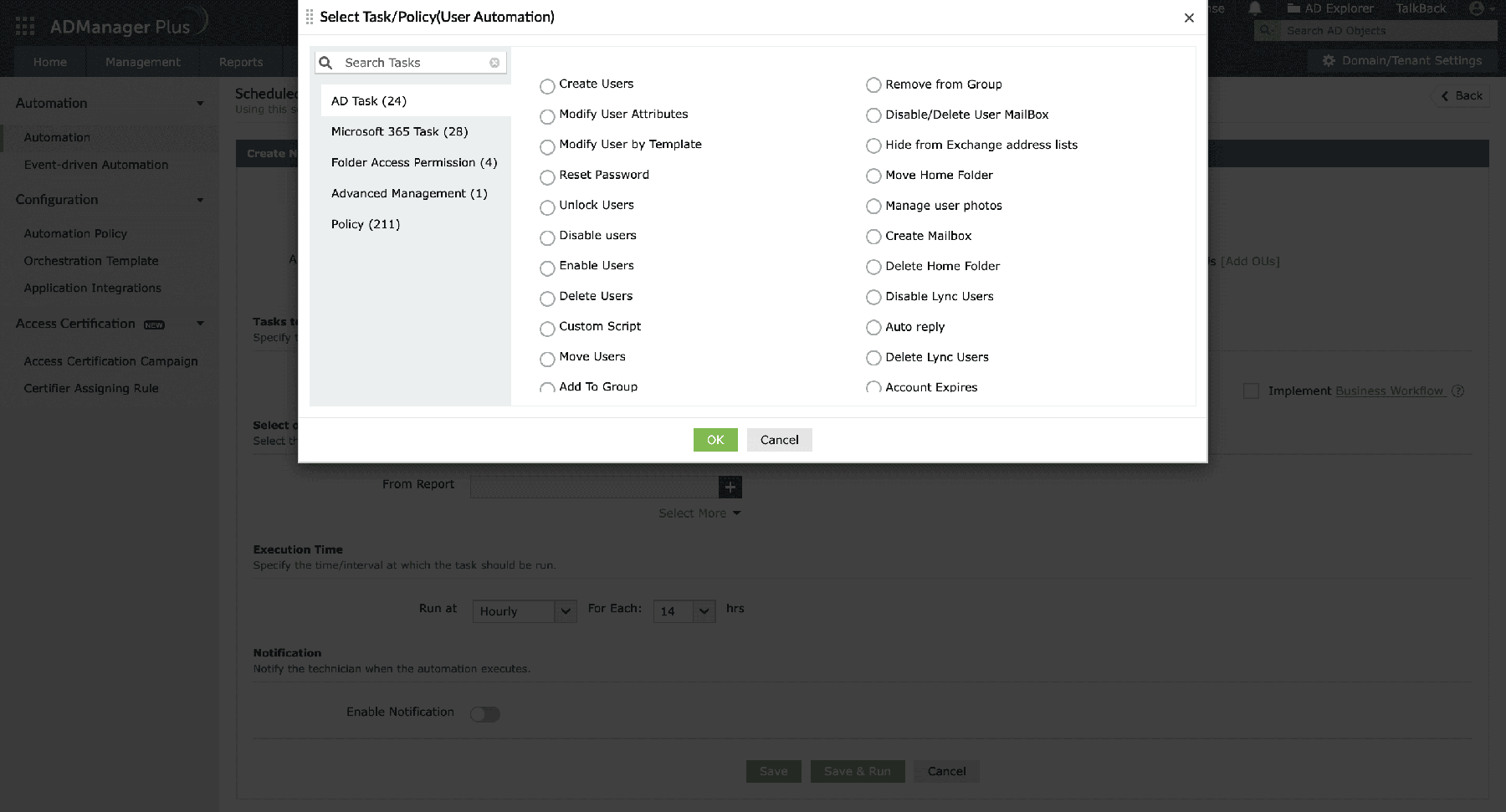Check the Implement Business Workflow checkbox
The image size is (1506, 812).
tap(1251, 391)
